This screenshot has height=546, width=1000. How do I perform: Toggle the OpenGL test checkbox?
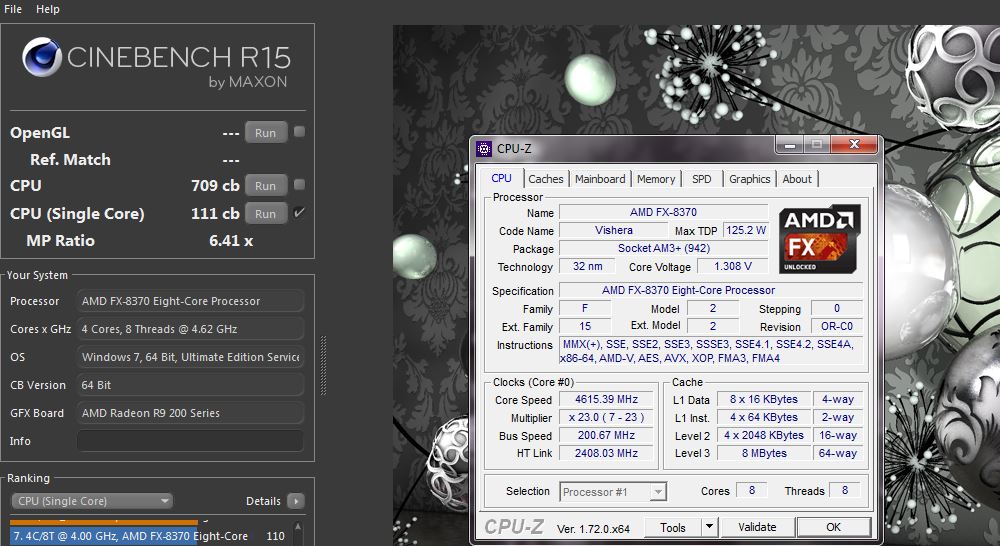click(299, 131)
